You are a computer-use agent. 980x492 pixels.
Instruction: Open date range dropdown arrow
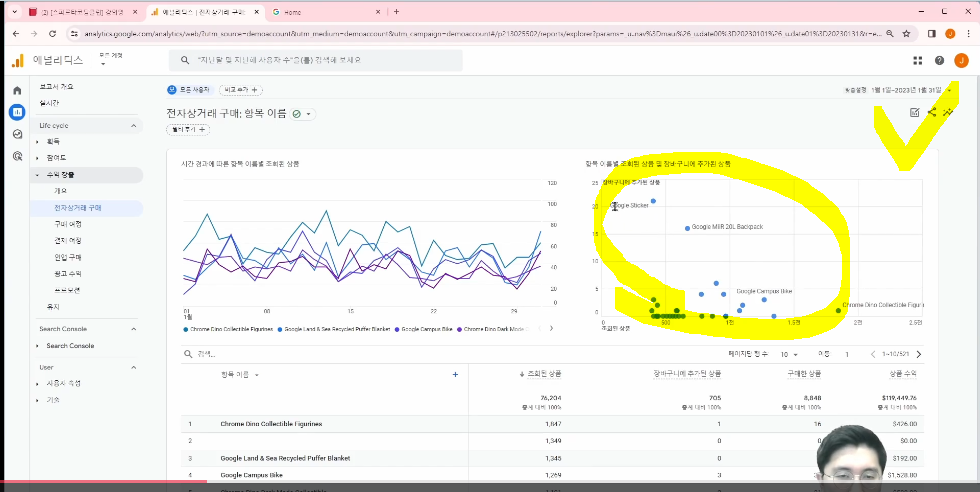coord(949,90)
